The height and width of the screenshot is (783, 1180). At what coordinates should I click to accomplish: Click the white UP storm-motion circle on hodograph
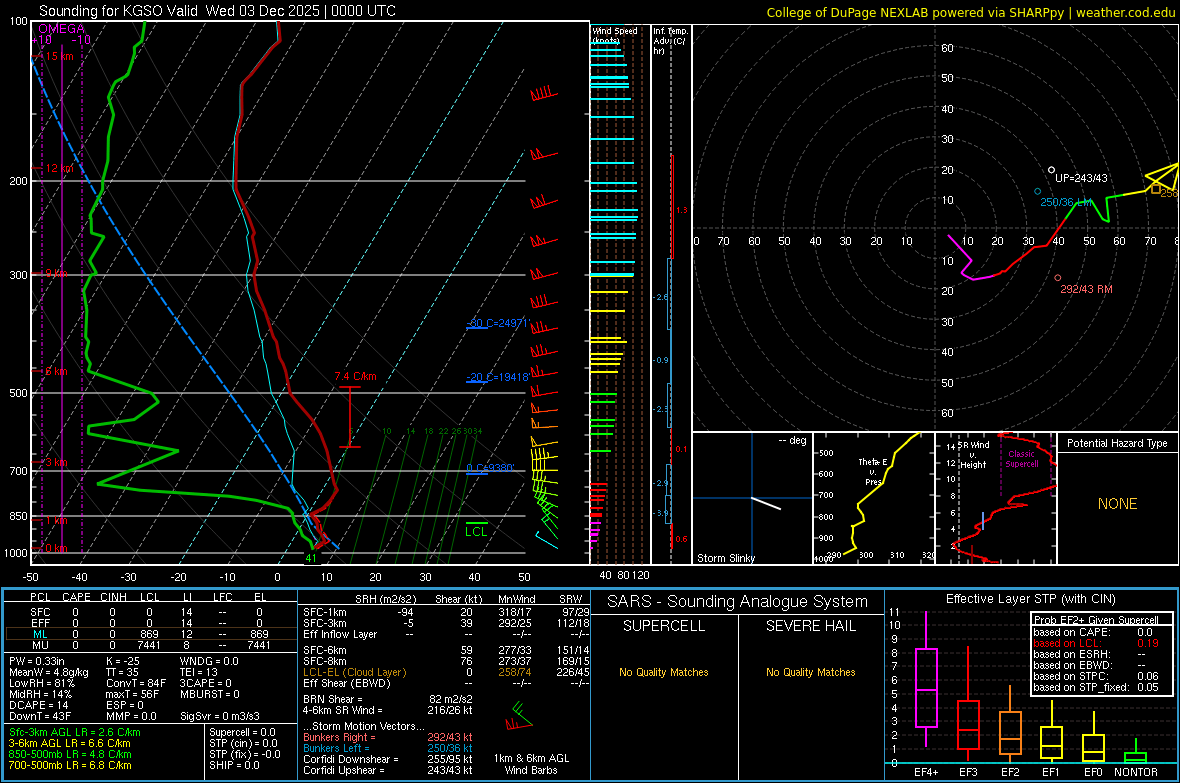click(x=1051, y=170)
